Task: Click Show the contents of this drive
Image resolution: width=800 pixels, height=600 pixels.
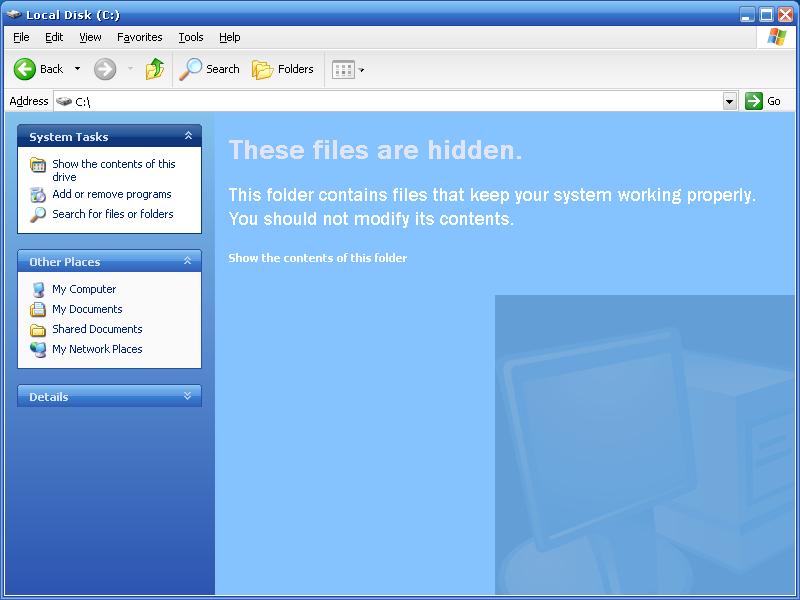Action: [114, 170]
